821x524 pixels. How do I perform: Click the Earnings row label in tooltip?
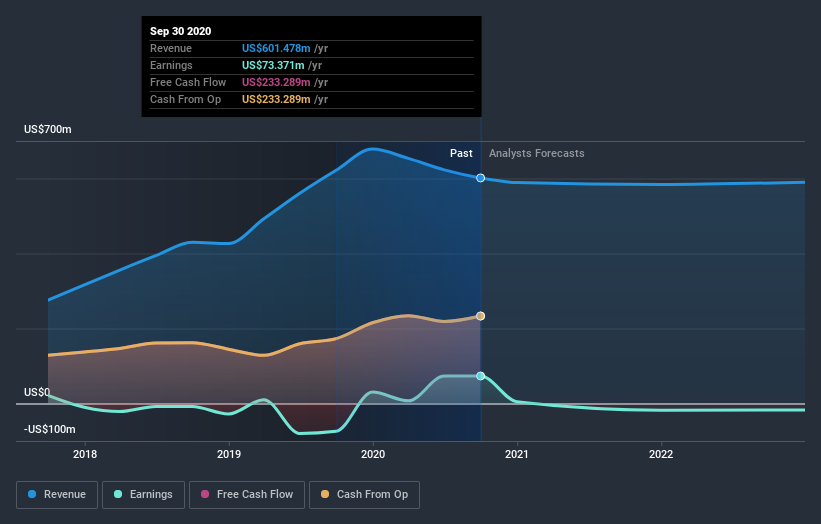click(171, 65)
